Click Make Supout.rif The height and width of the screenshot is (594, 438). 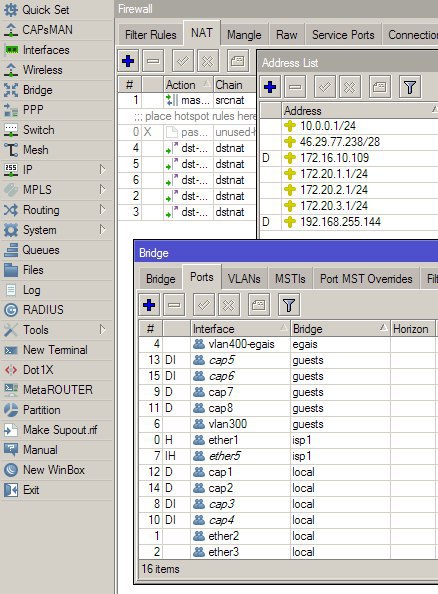click(57, 430)
